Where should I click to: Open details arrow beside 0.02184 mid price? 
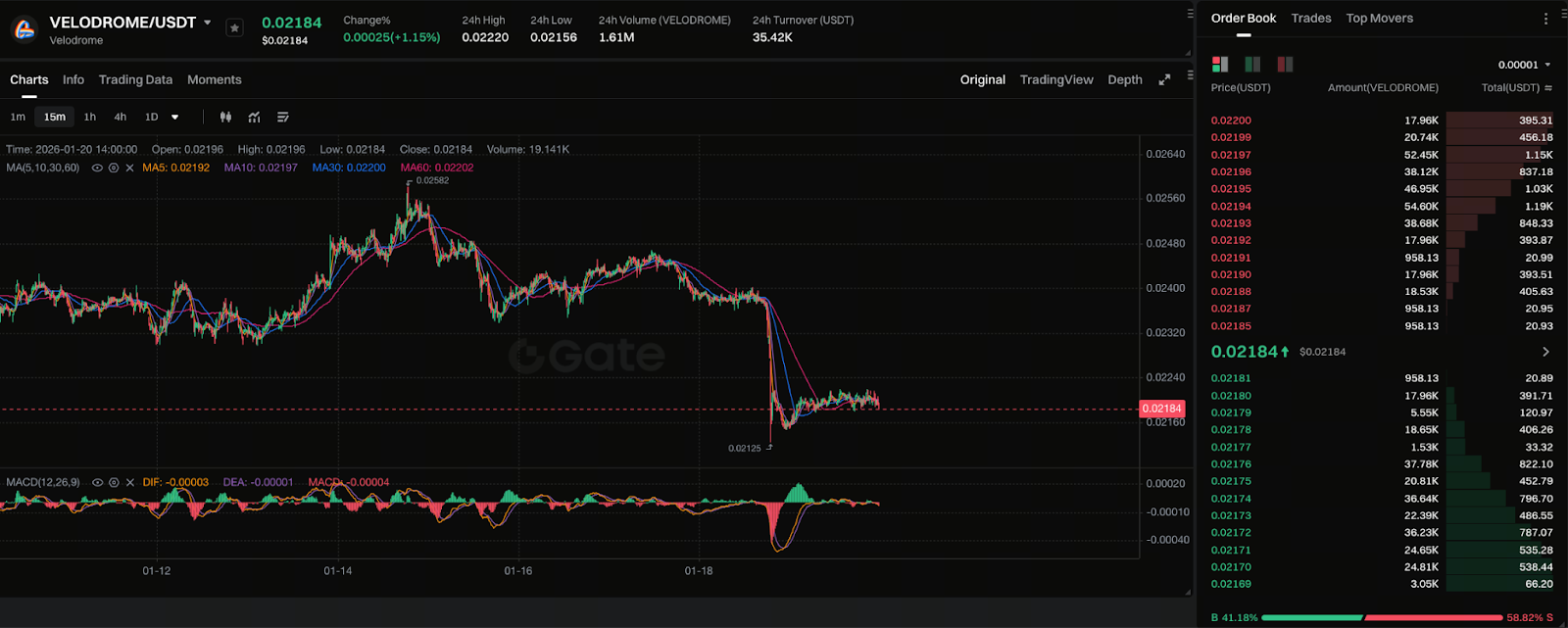pos(1545,352)
